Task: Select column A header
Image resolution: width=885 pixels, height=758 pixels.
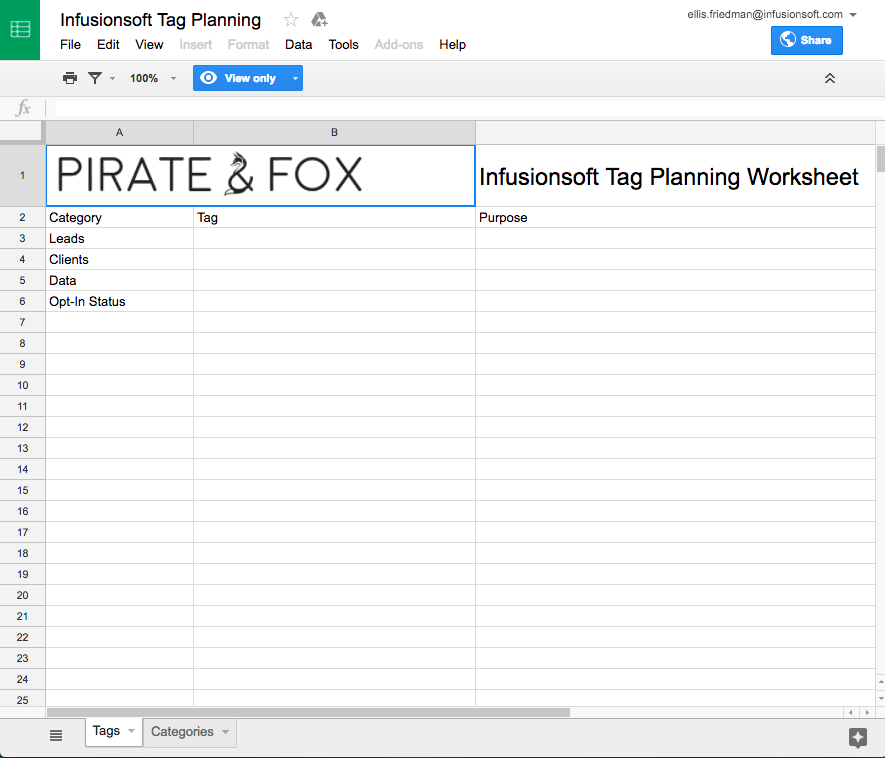Action: click(x=120, y=132)
